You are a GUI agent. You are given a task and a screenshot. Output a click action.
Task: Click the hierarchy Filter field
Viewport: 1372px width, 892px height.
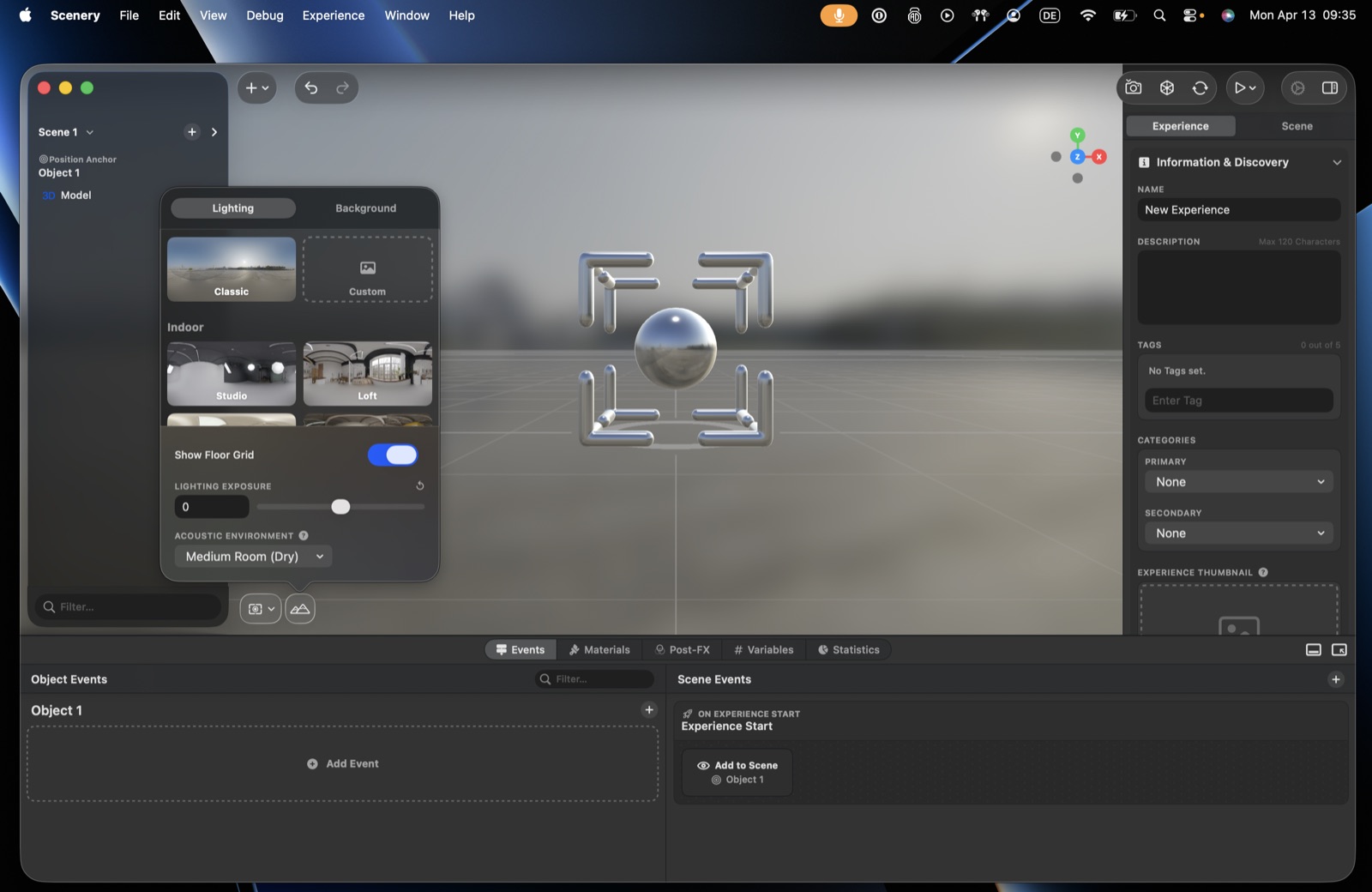[129, 606]
